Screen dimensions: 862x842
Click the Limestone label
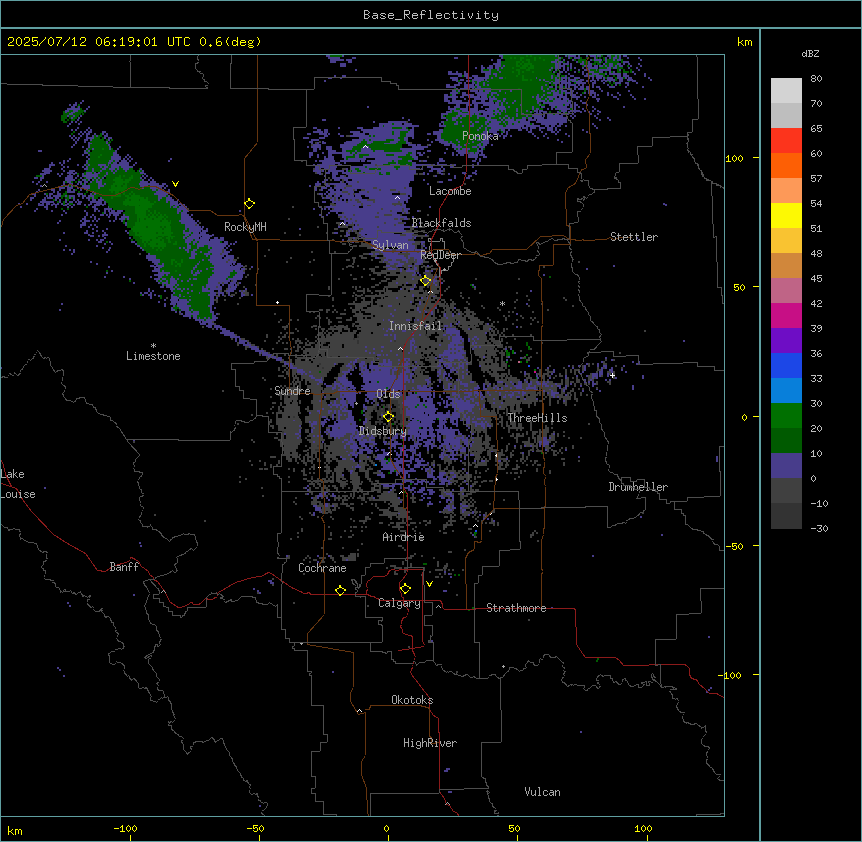(x=153, y=356)
